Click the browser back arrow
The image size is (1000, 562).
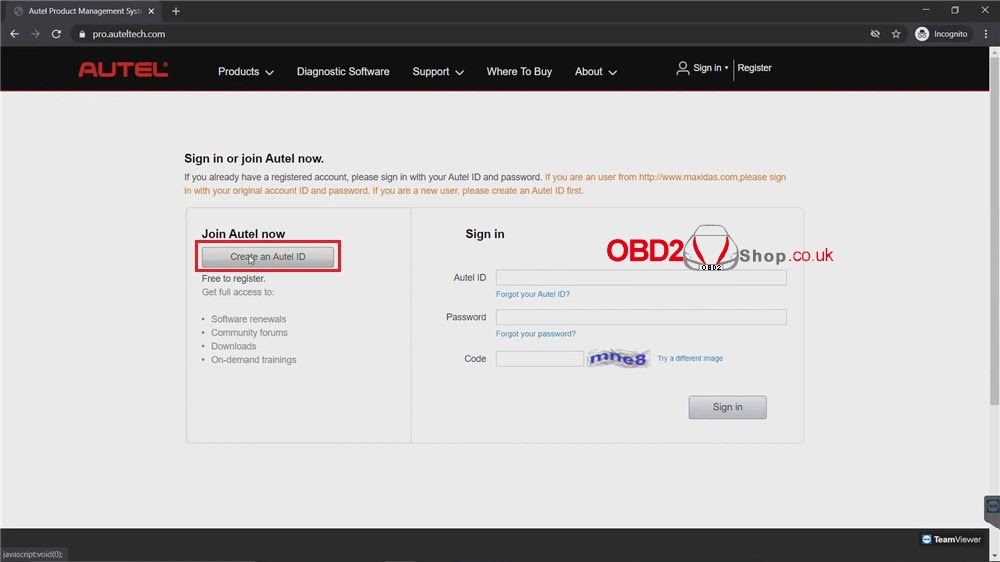tap(14, 34)
